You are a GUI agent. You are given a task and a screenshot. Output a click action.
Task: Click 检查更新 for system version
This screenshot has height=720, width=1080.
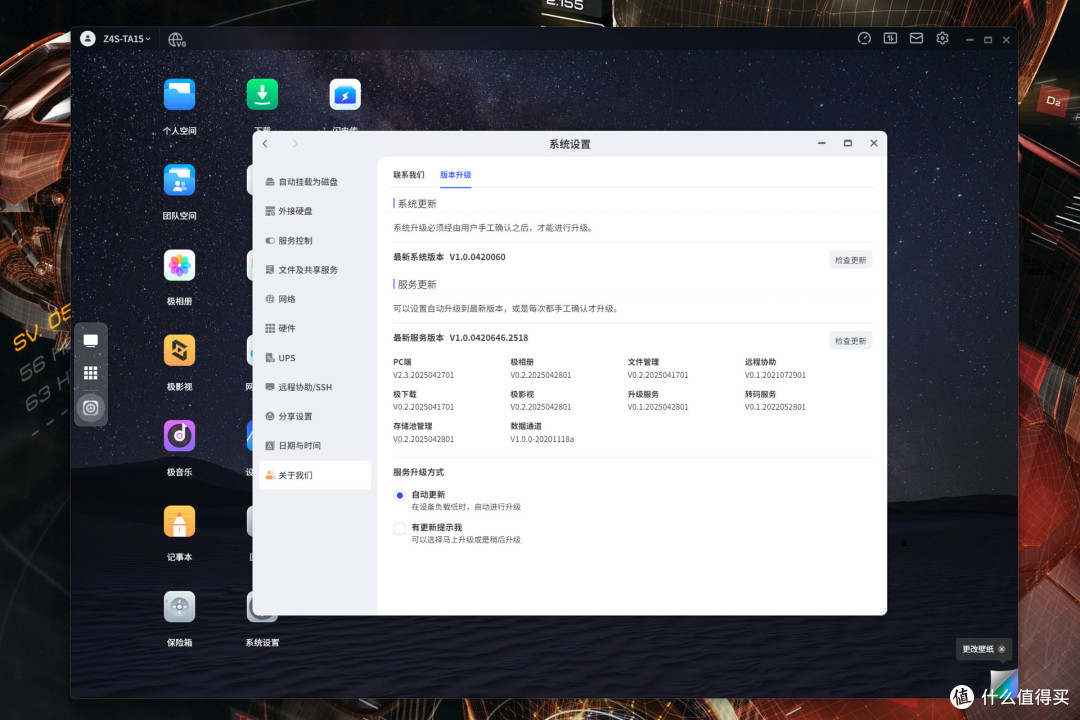[850, 260]
